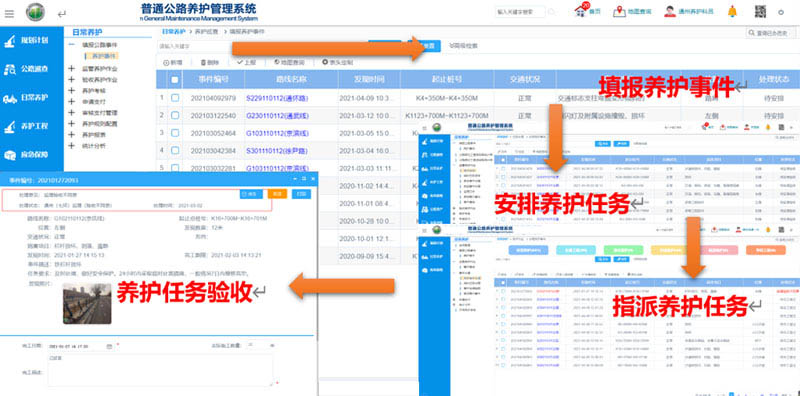Expand the 养护考核 tree node
Image resolution: width=800 pixels, height=396 pixels.
pos(71,90)
